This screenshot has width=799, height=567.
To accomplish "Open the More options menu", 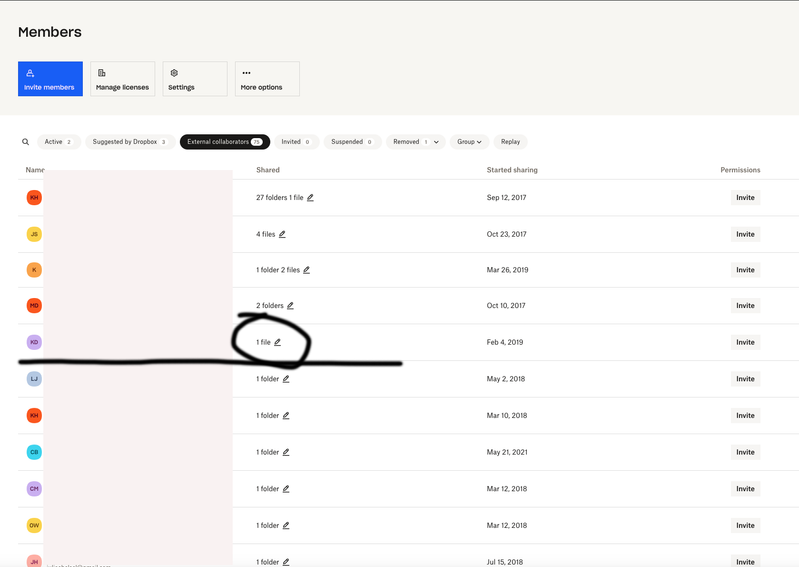I will (x=267, y=79).
